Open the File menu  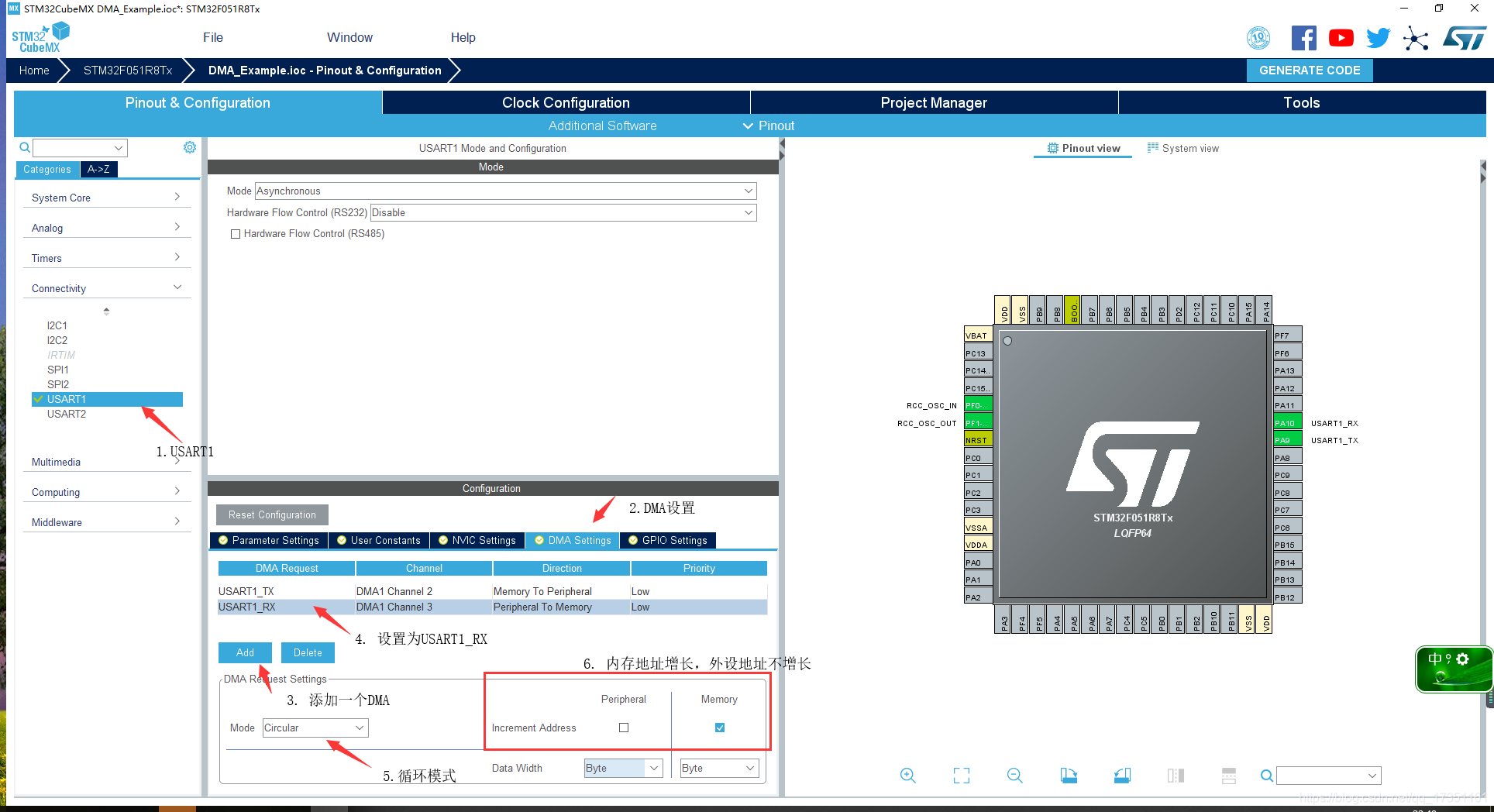tap(213, 37)
